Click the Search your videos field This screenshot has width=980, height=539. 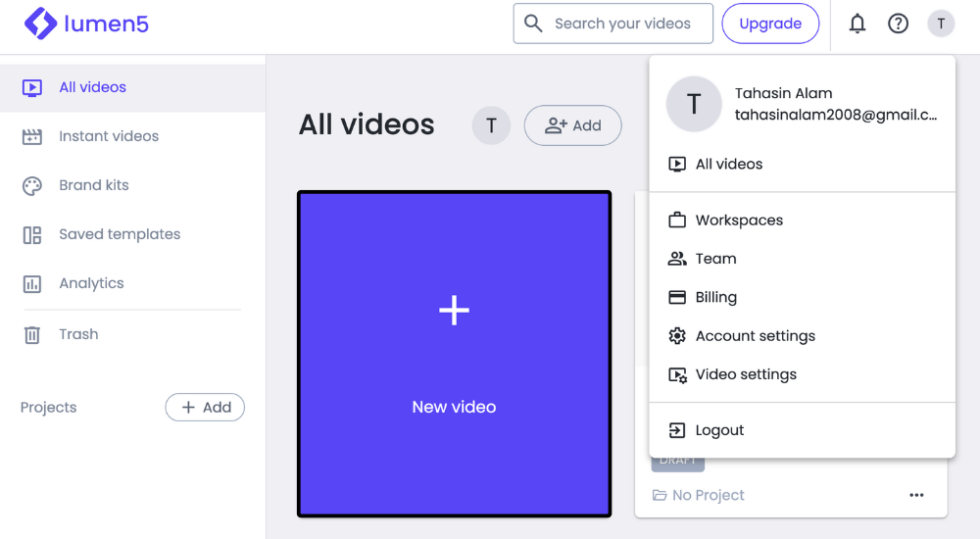[613, 24]
